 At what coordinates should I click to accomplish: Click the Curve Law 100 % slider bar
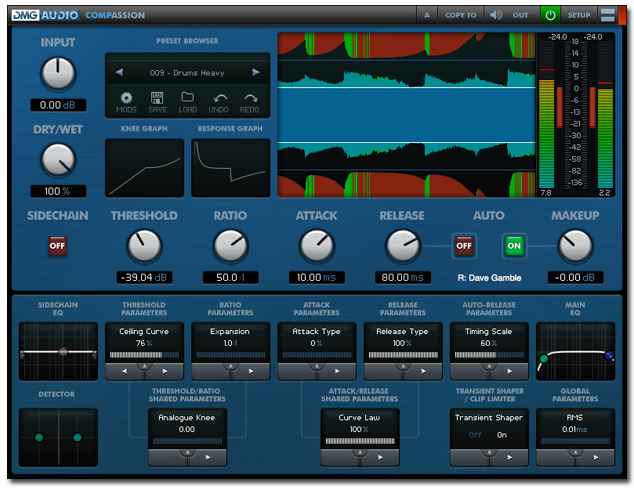tap(360, 441)
